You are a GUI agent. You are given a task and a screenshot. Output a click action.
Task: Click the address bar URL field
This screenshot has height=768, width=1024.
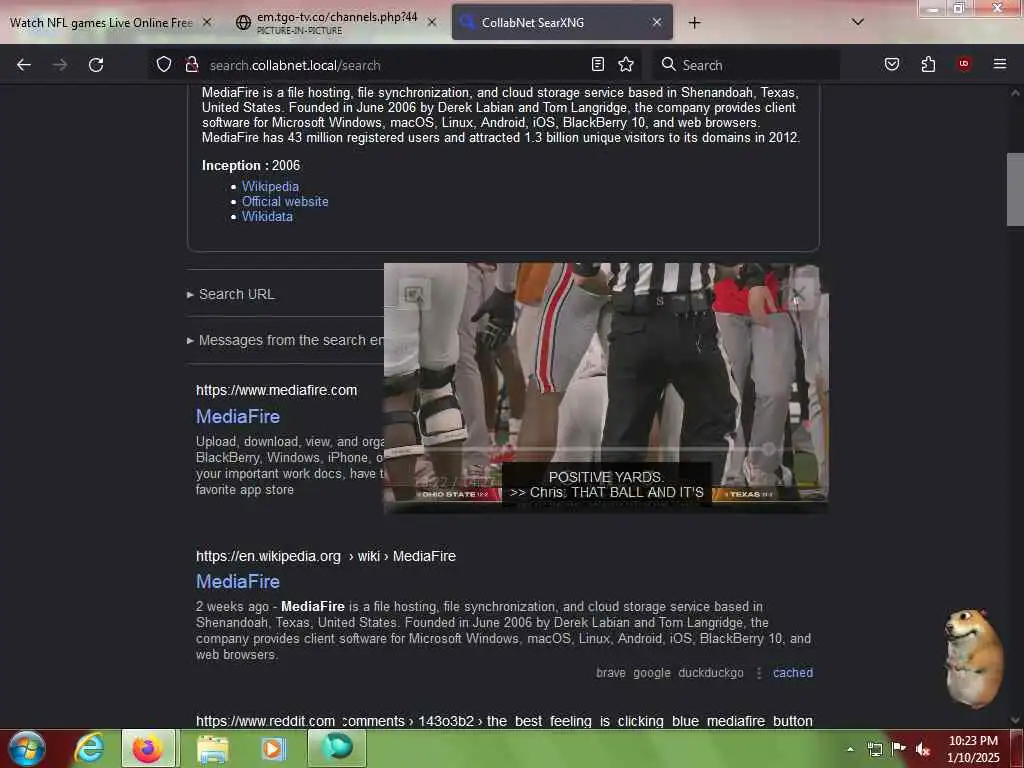point(395,65)
